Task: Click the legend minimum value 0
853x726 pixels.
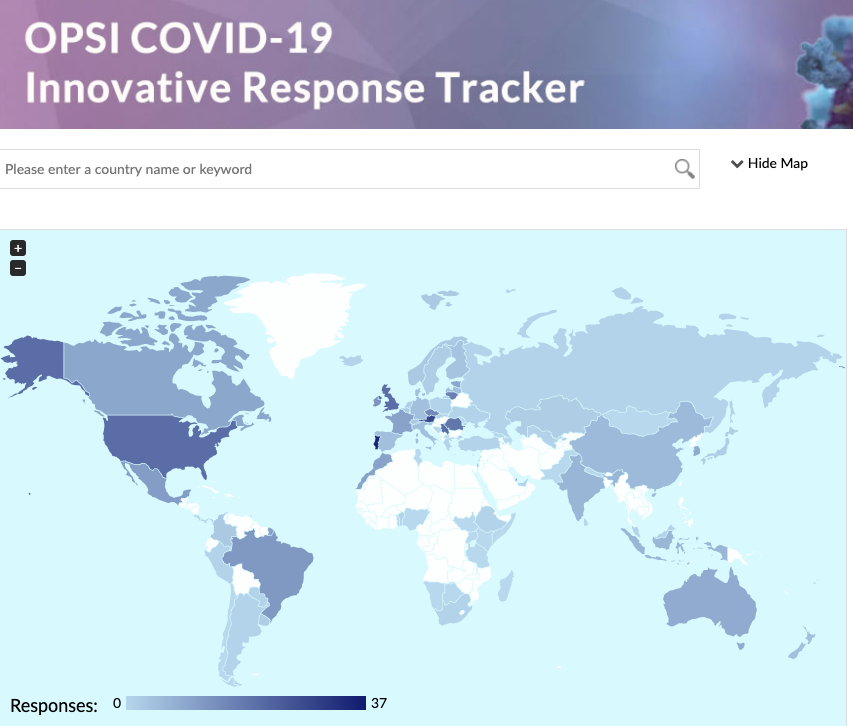Action: pyautogui.click(x=117, y=703)
